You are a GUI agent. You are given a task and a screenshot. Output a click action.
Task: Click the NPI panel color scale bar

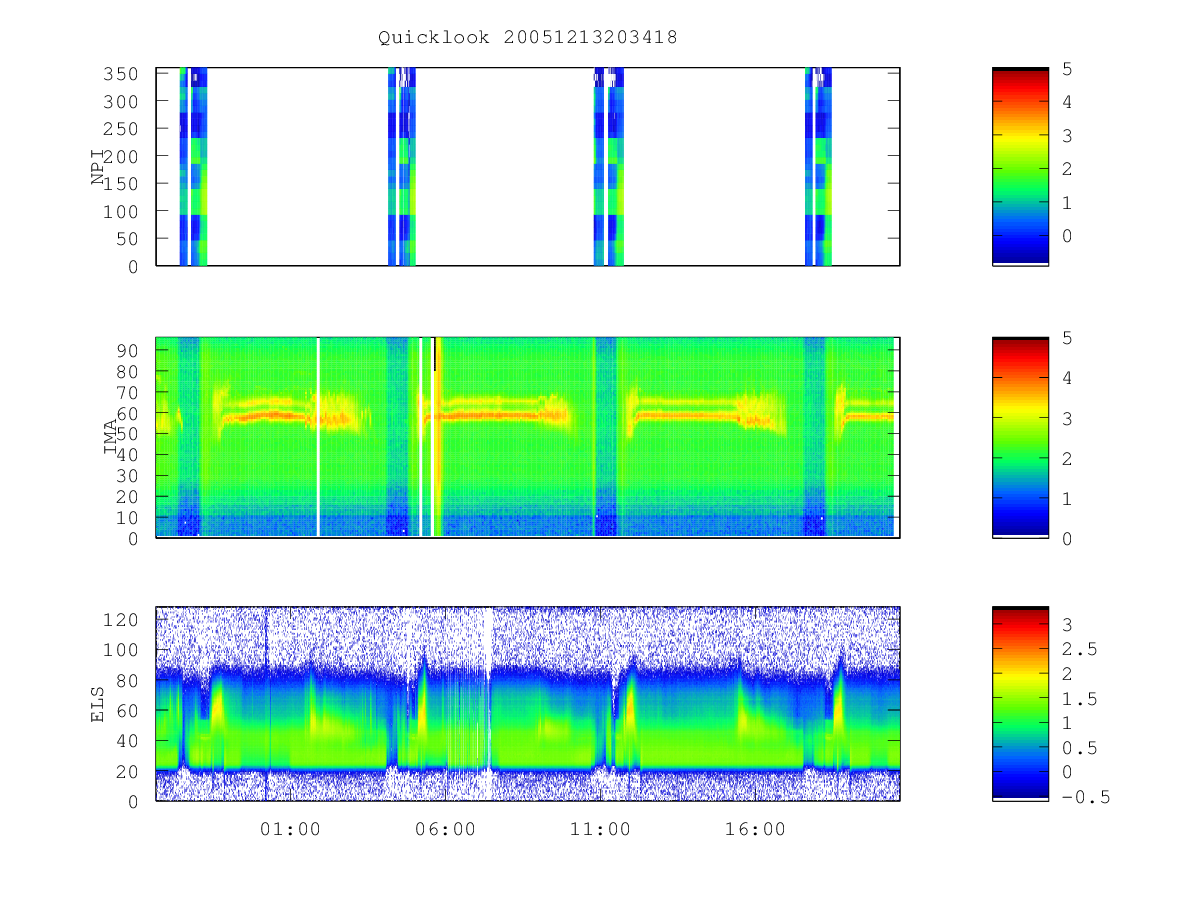point(1020,167)
